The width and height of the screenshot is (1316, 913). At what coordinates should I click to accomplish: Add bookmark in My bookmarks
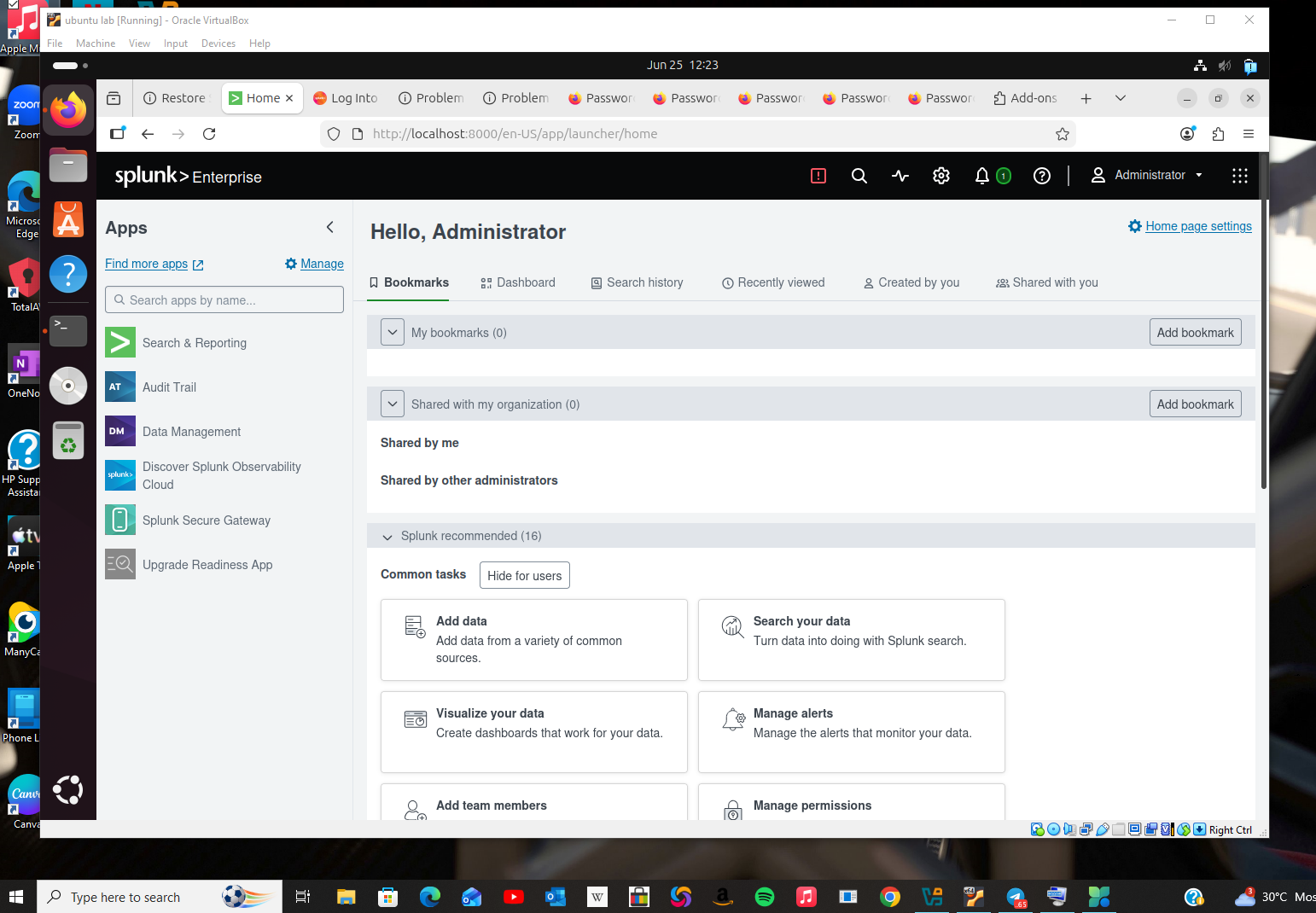point(1195,333)
